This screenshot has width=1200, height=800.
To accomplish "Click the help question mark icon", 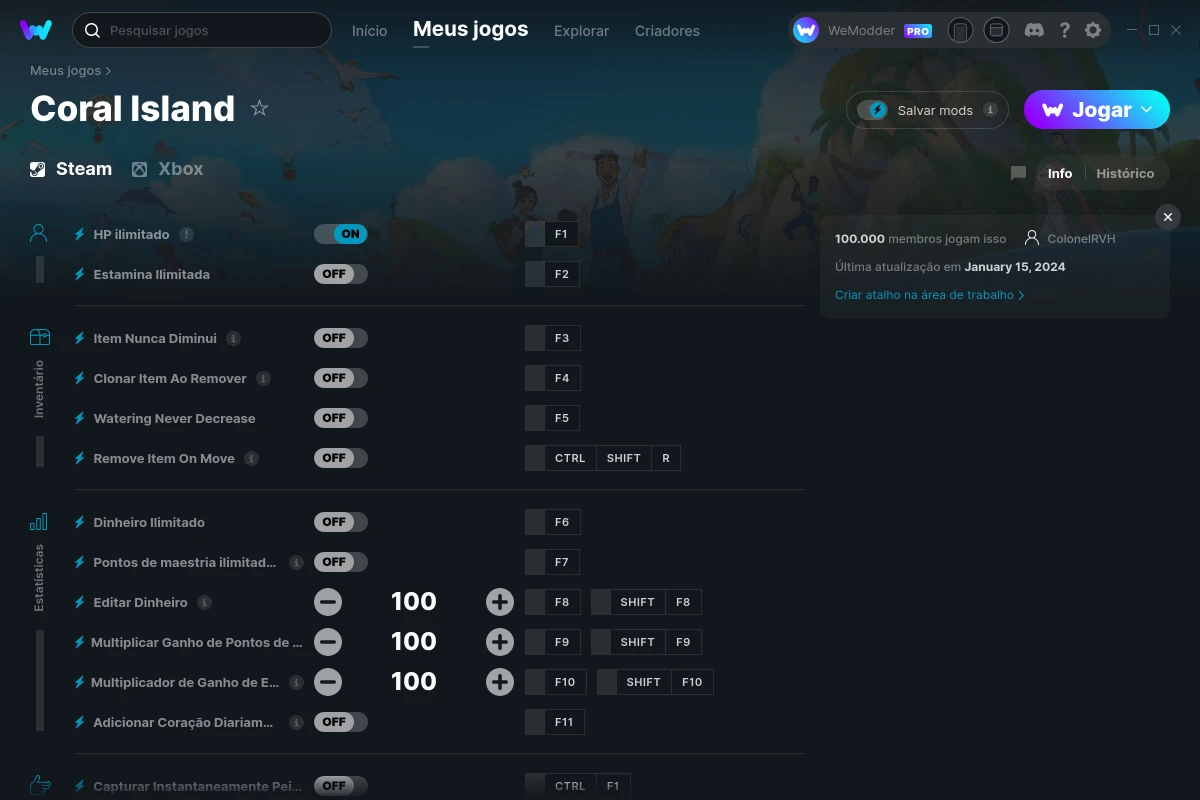I will tap(1064, 30).
